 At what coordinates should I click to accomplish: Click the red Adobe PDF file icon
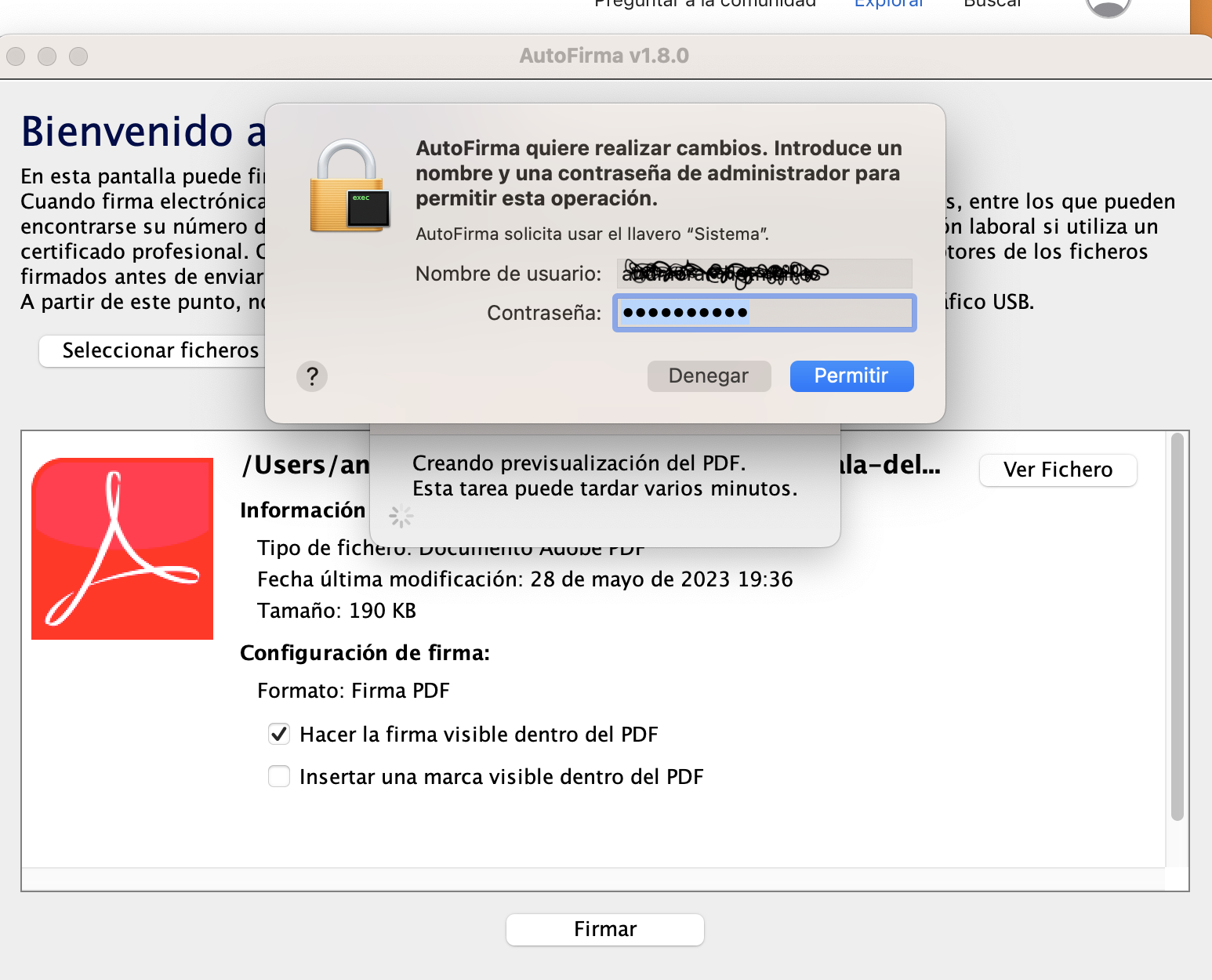(x=122, y=549)
